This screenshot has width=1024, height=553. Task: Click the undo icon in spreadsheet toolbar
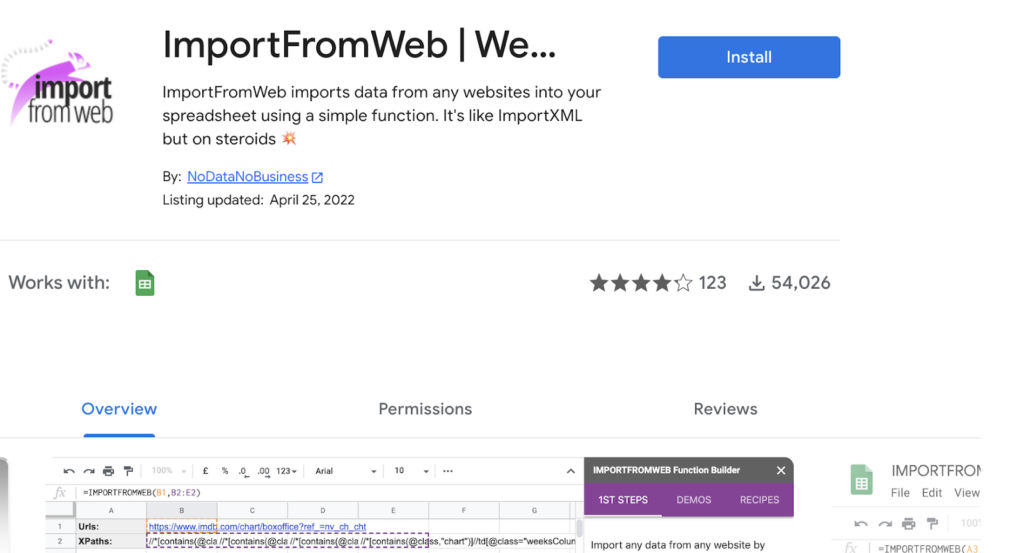pos(69,471)
